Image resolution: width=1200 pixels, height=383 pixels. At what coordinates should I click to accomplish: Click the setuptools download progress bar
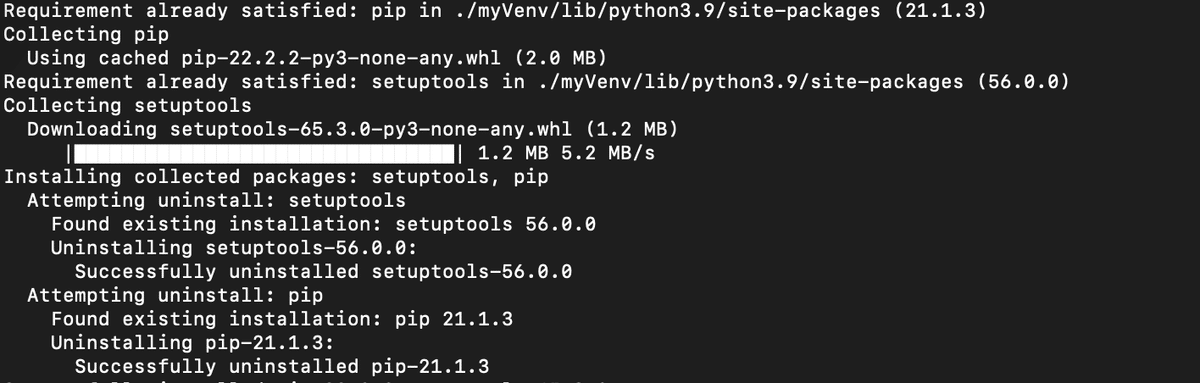[264, 154]
